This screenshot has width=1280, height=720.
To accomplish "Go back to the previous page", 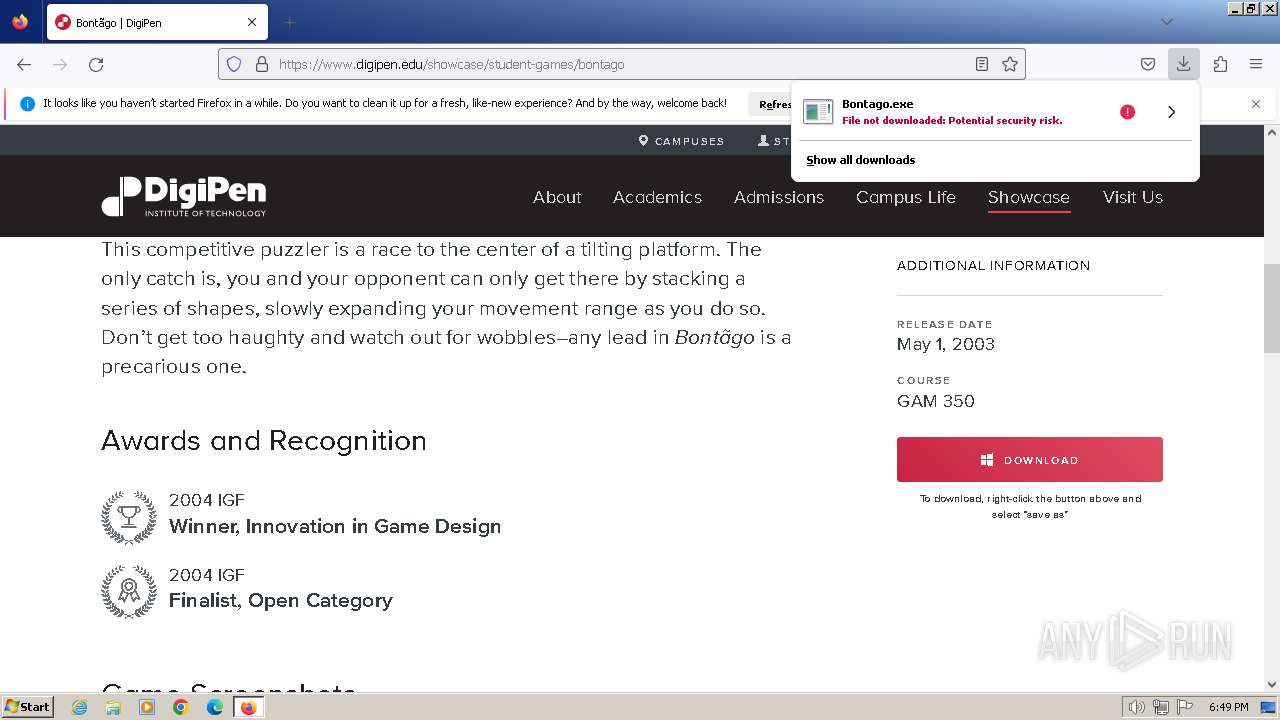I will coord(24,64).
